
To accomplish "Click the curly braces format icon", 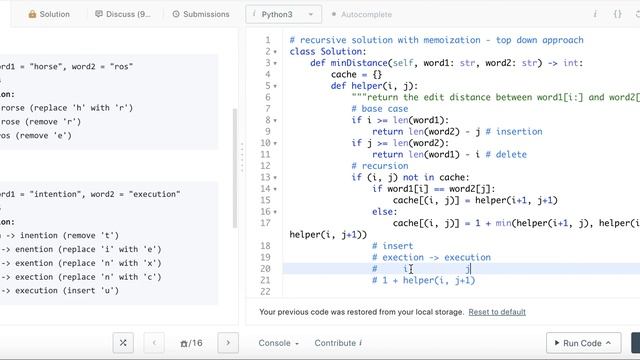I will pos(618,14).
